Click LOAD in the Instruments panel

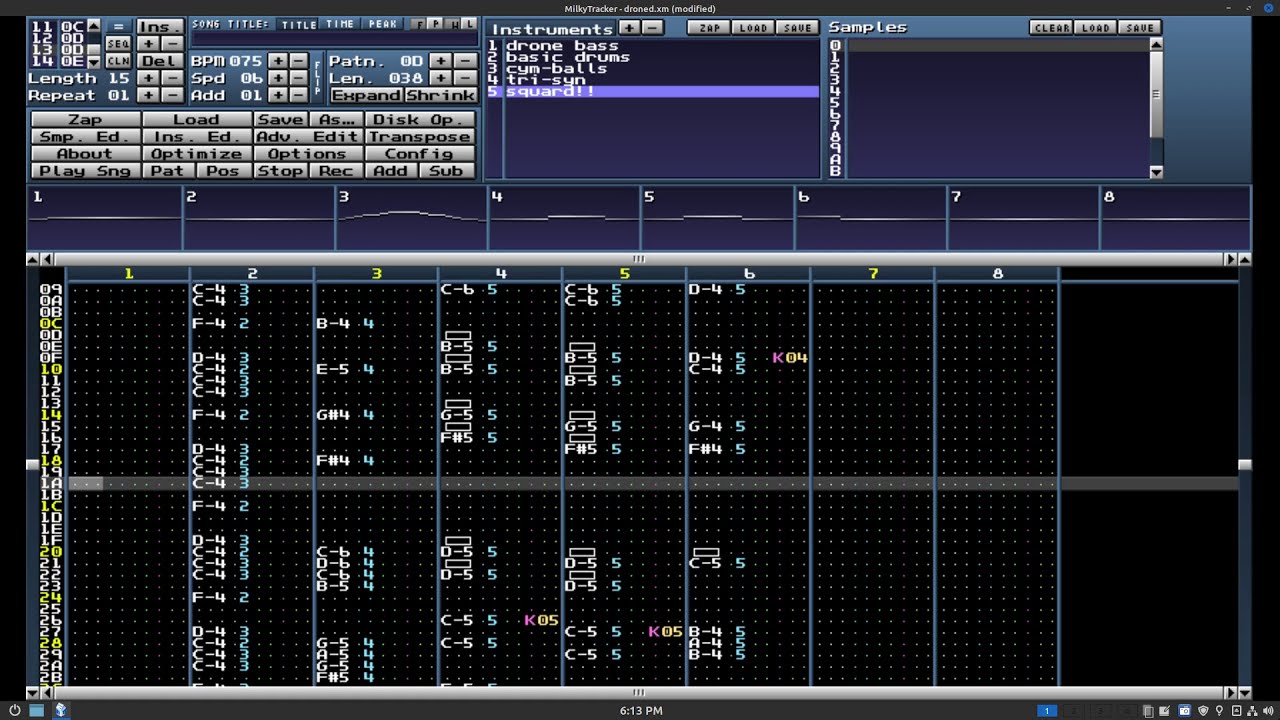click(753, 28)
